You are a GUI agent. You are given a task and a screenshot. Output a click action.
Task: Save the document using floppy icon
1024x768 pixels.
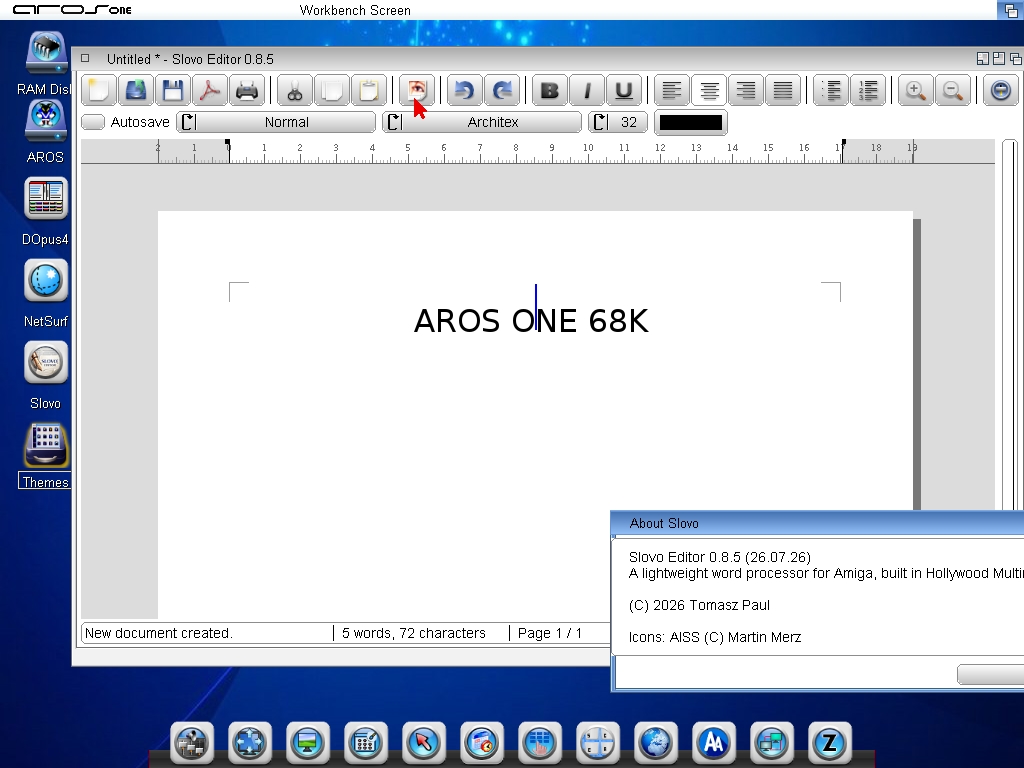click(173, 90)
